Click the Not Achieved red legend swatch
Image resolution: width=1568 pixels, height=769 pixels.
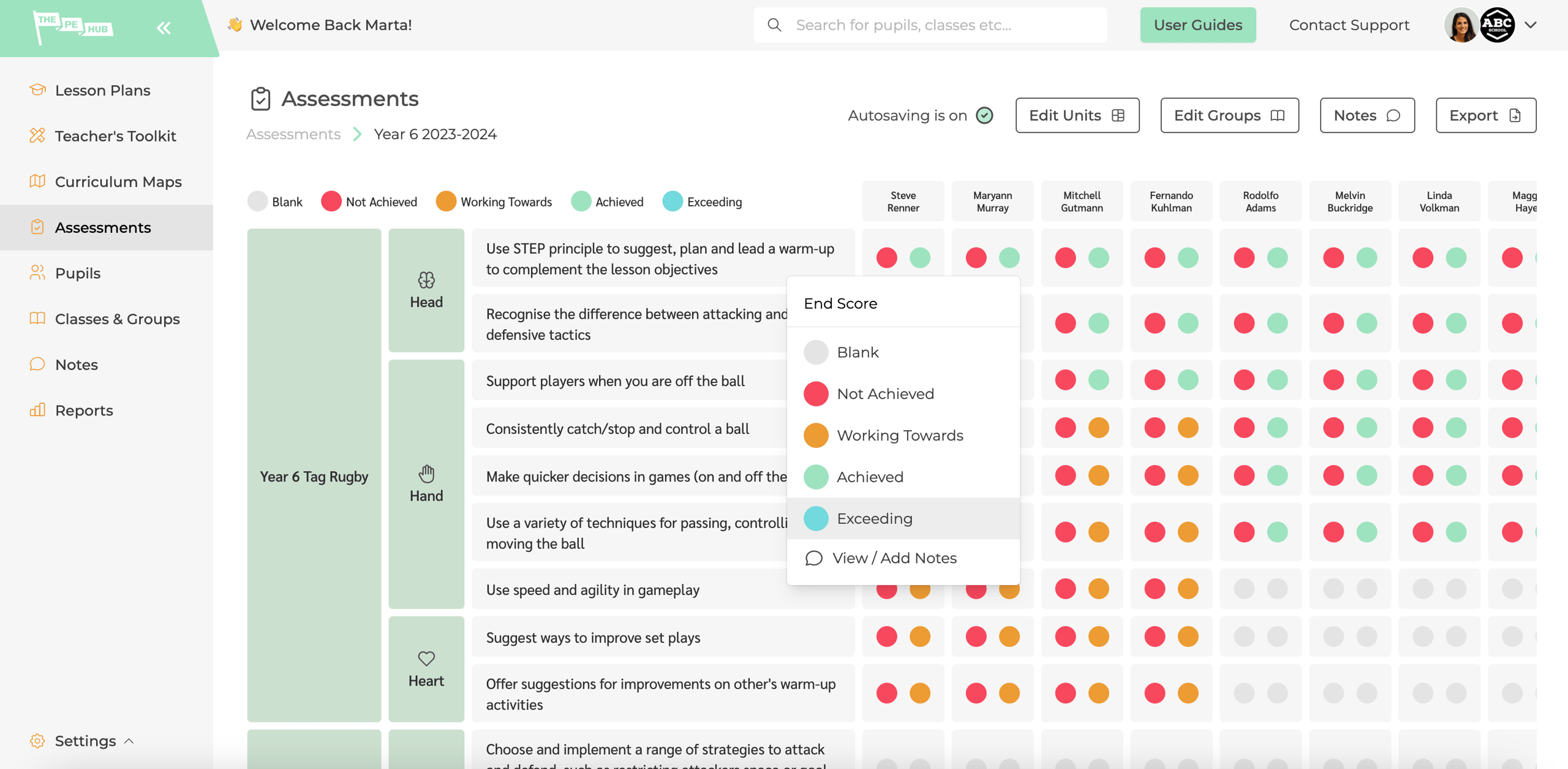(x=331, y=201)
